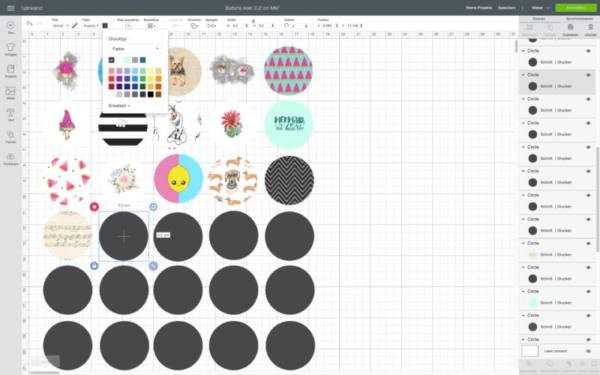Screen dimensions: 600x375
Task: Select the lemon face circle on canvas
Action: click(178, 179)
